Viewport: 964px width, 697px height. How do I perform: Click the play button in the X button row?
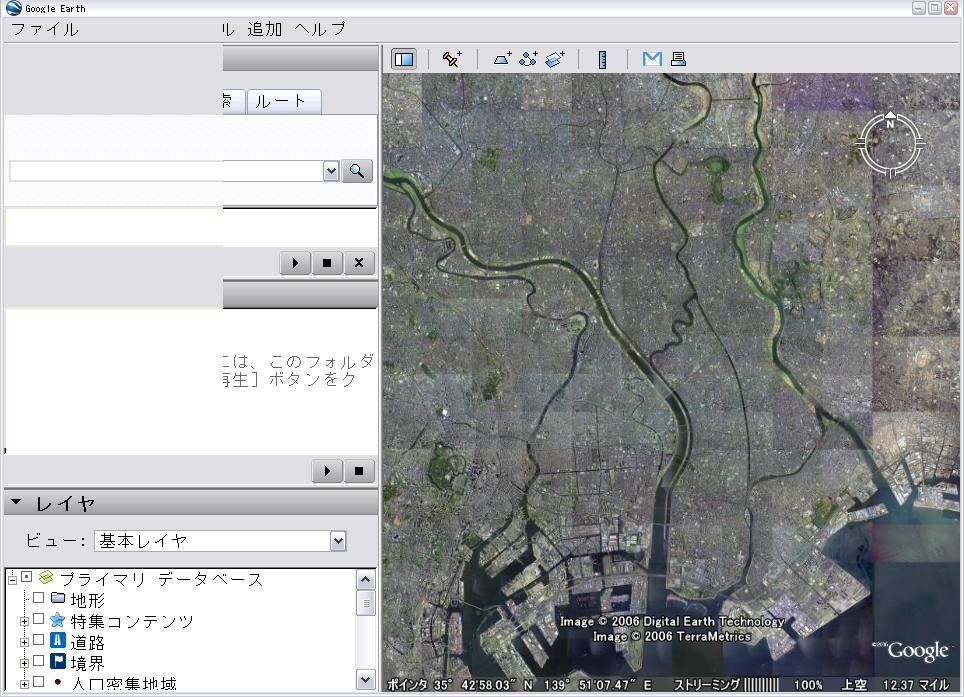pyautogui.click(x=295, y=263)
